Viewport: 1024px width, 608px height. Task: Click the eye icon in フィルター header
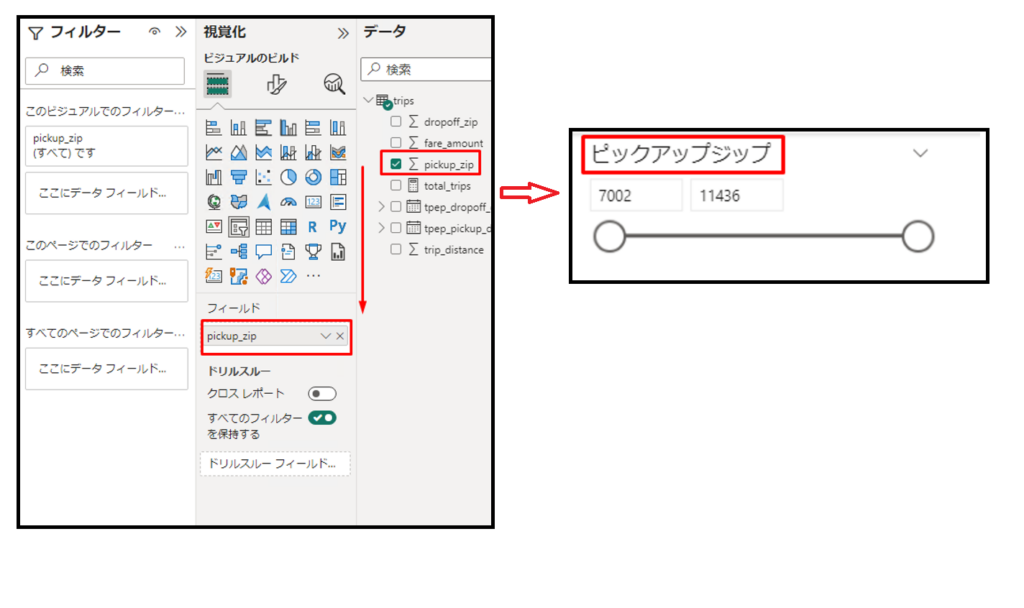click(154, 31)
